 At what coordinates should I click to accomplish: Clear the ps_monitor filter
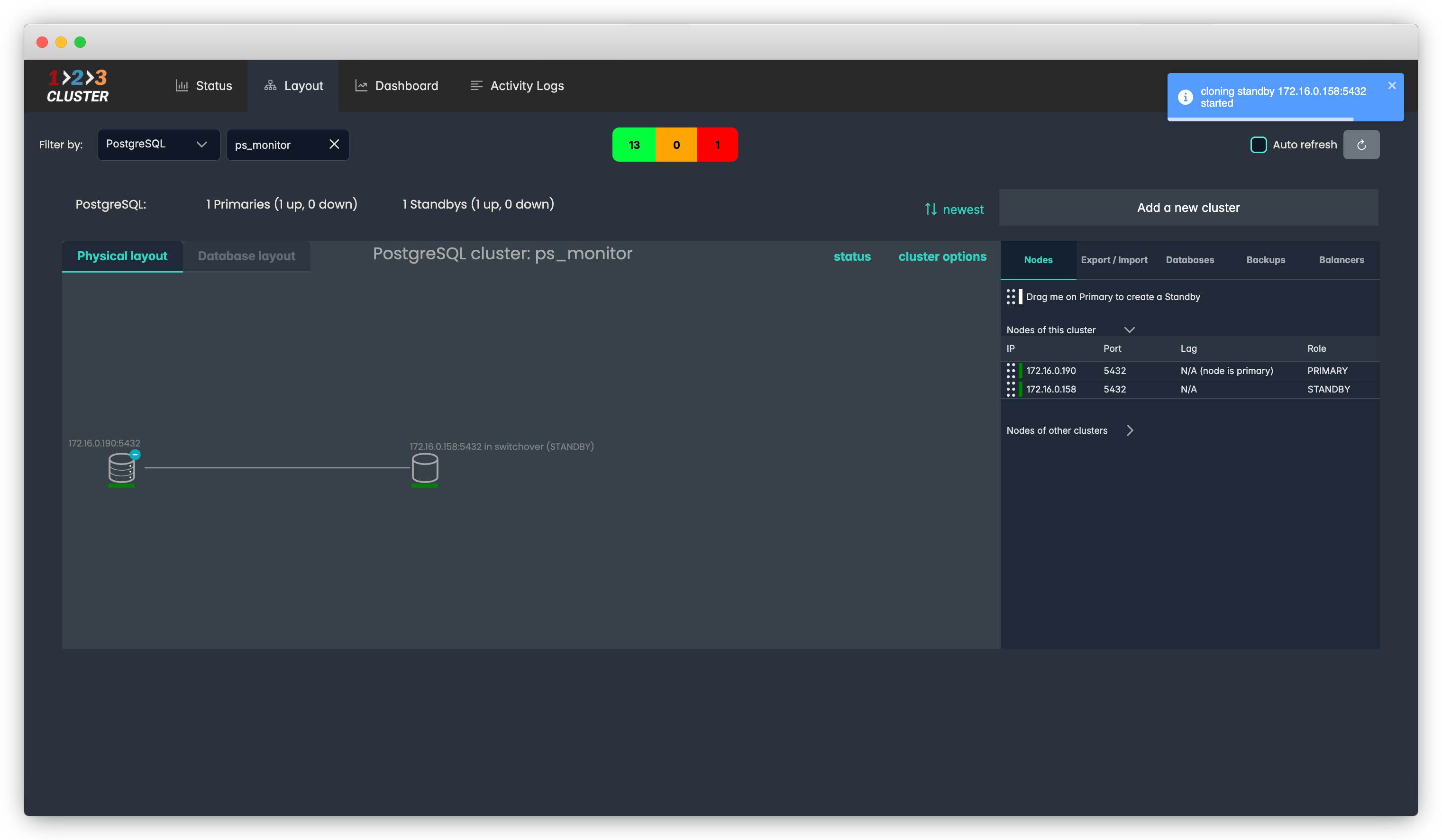point(334,144)
